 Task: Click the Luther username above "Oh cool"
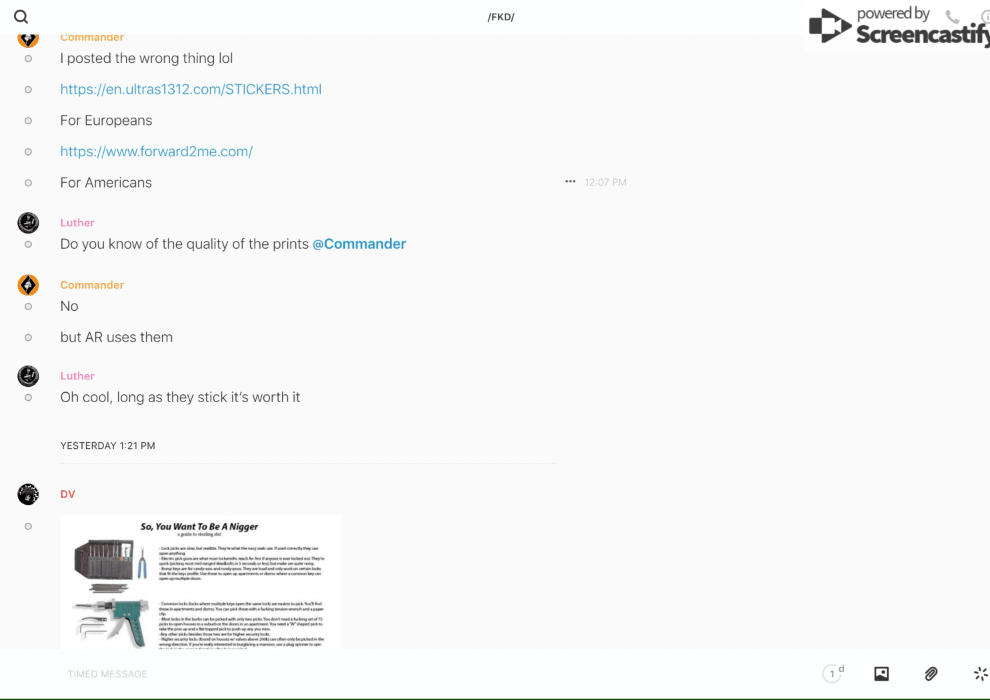(77, 376)
